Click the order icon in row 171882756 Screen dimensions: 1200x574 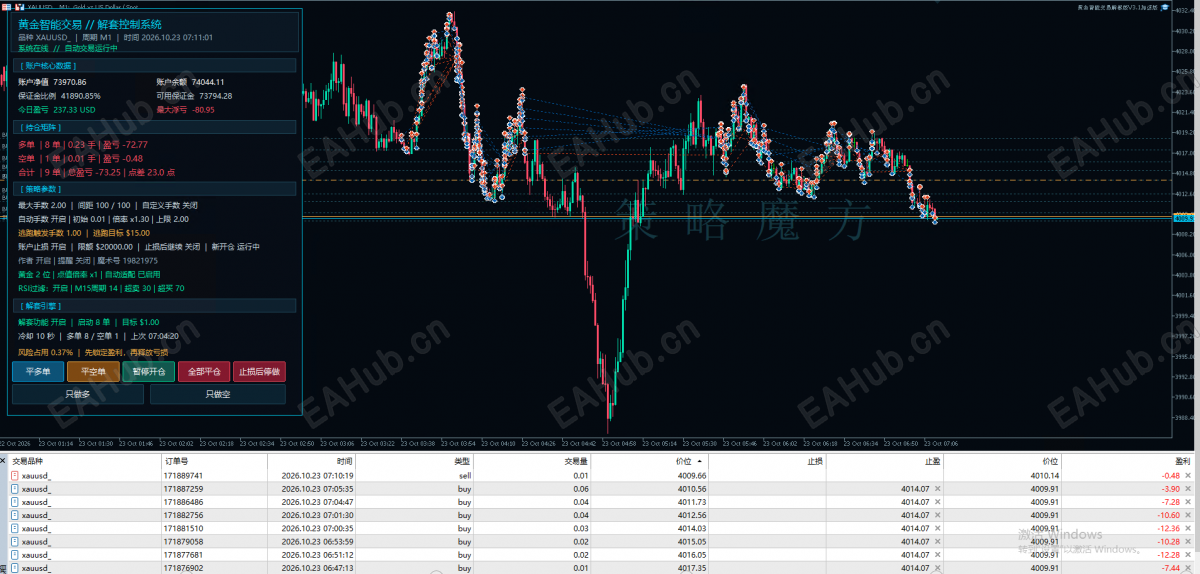[15, 515]
